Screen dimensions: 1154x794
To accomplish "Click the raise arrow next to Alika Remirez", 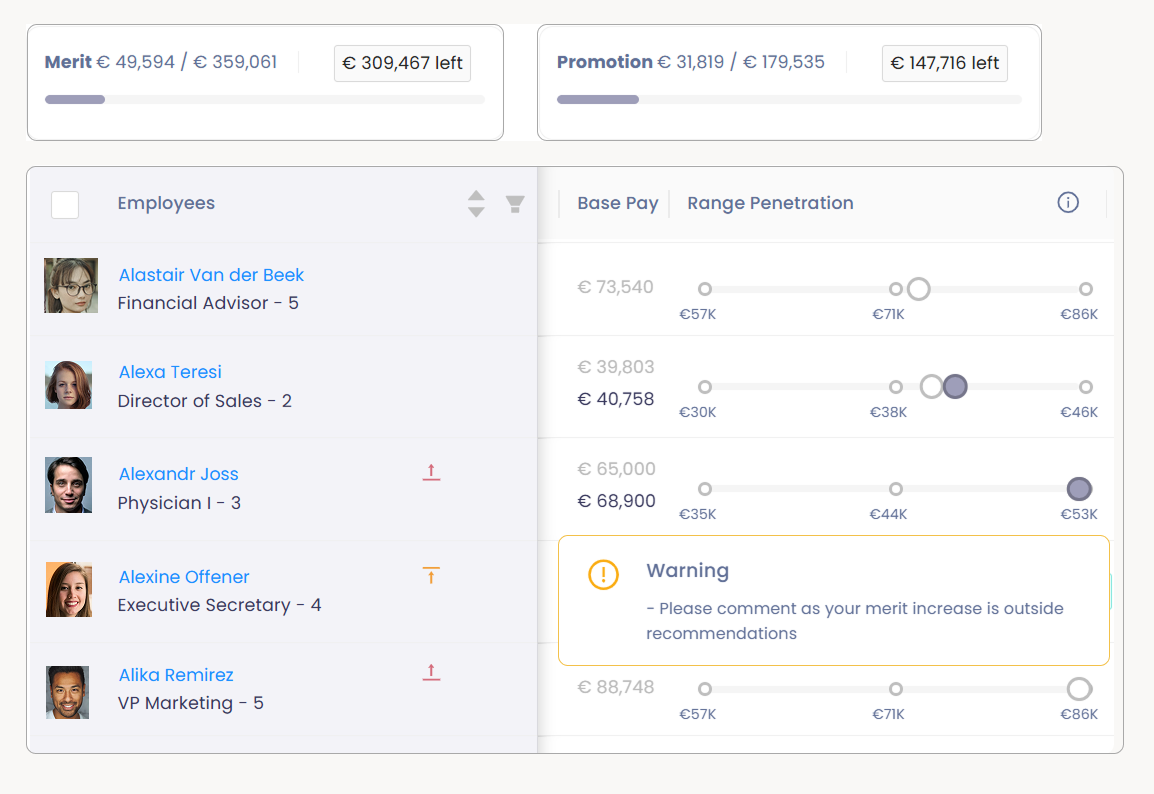I will 431,672.
